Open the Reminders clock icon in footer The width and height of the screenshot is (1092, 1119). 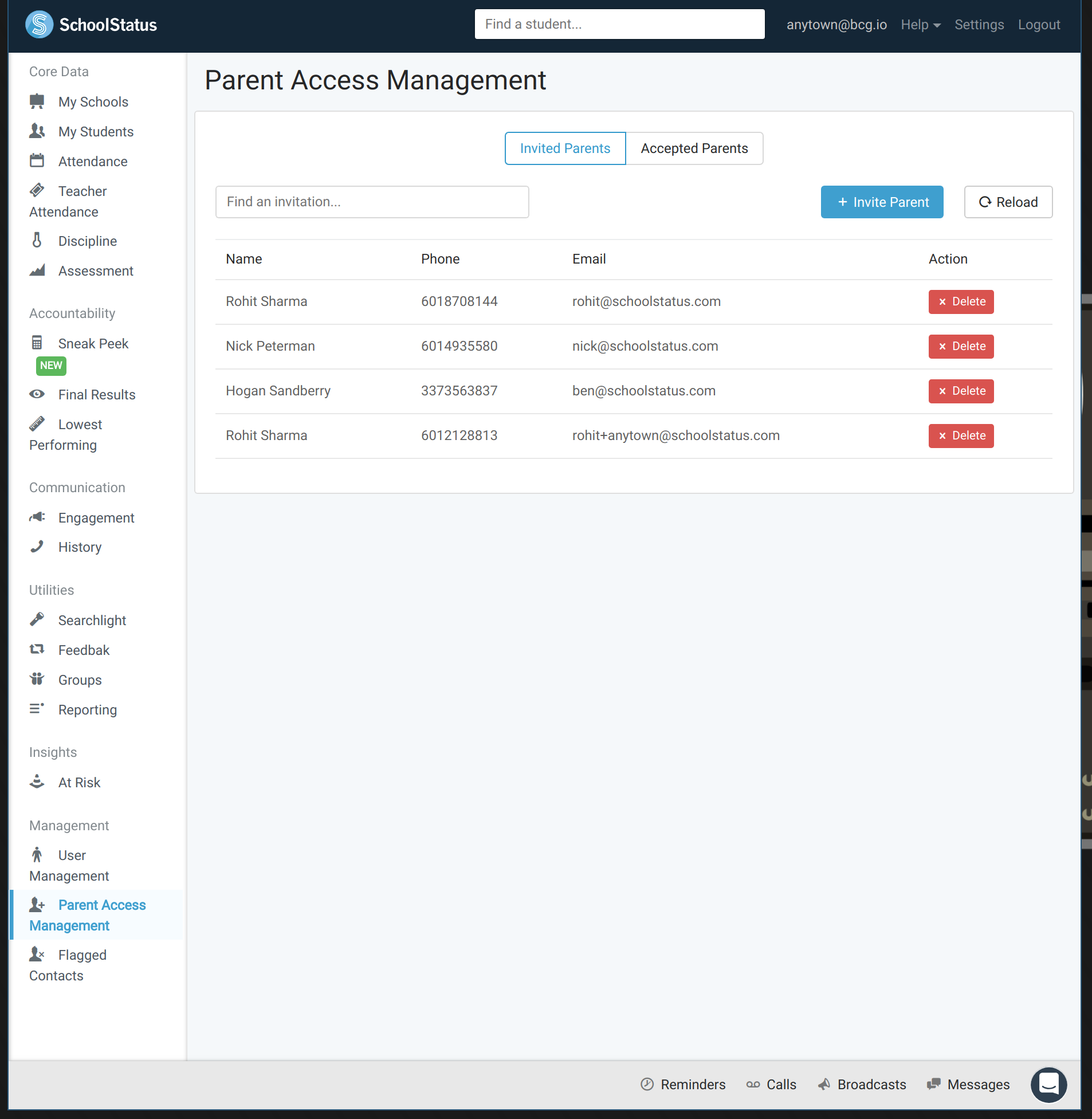tap(647, 1084)
